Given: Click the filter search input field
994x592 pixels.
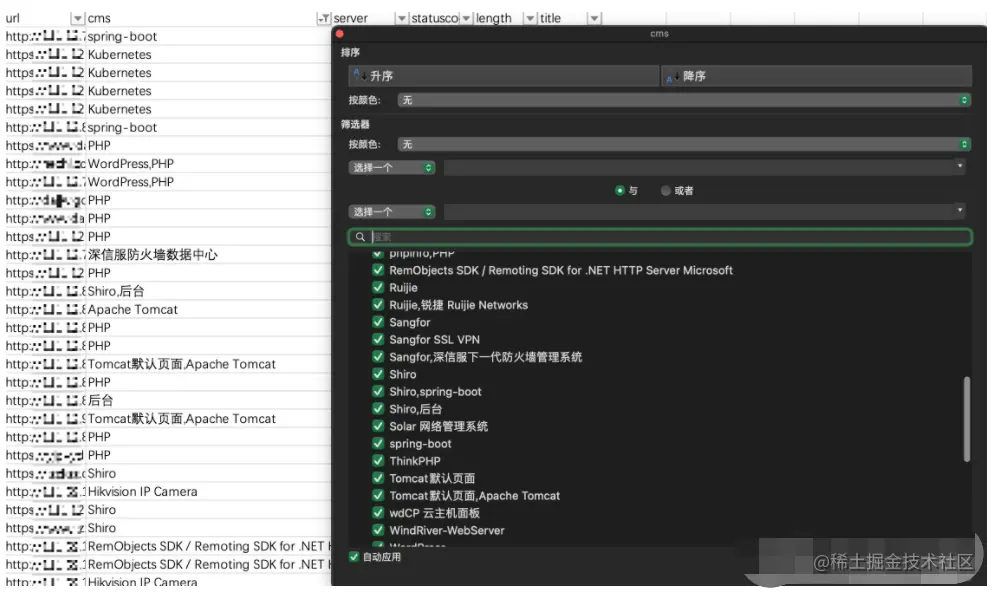Looking at the screenshot, I should point(660,237).
